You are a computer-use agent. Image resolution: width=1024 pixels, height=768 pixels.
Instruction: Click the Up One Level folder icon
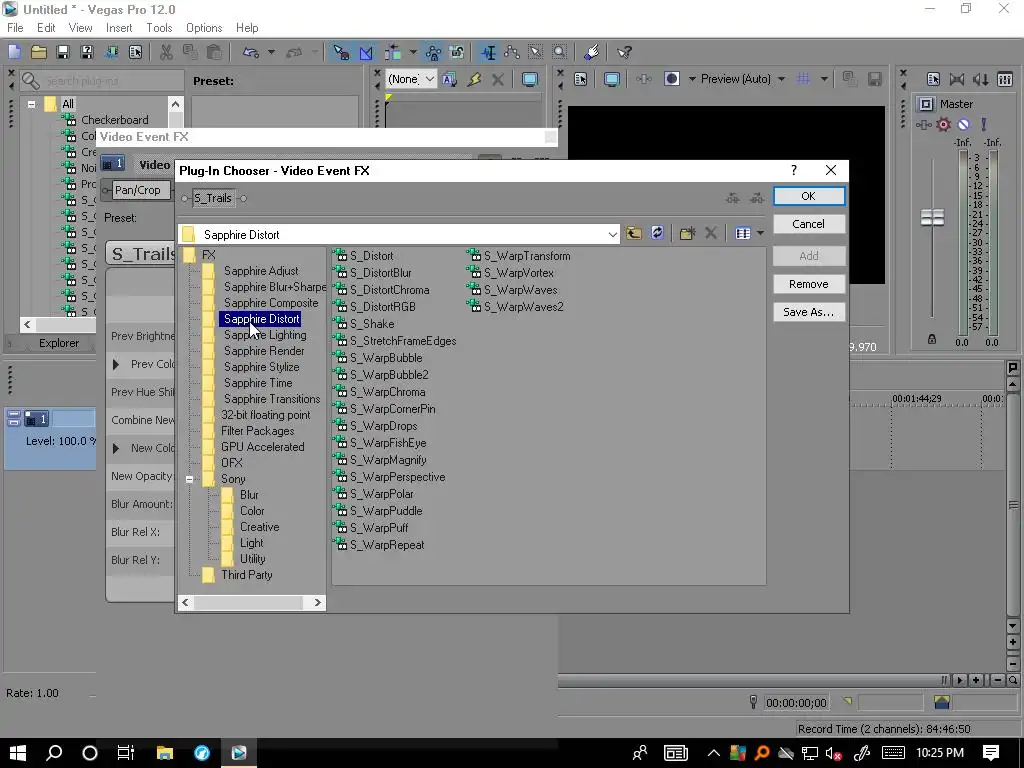pos(633,233)
